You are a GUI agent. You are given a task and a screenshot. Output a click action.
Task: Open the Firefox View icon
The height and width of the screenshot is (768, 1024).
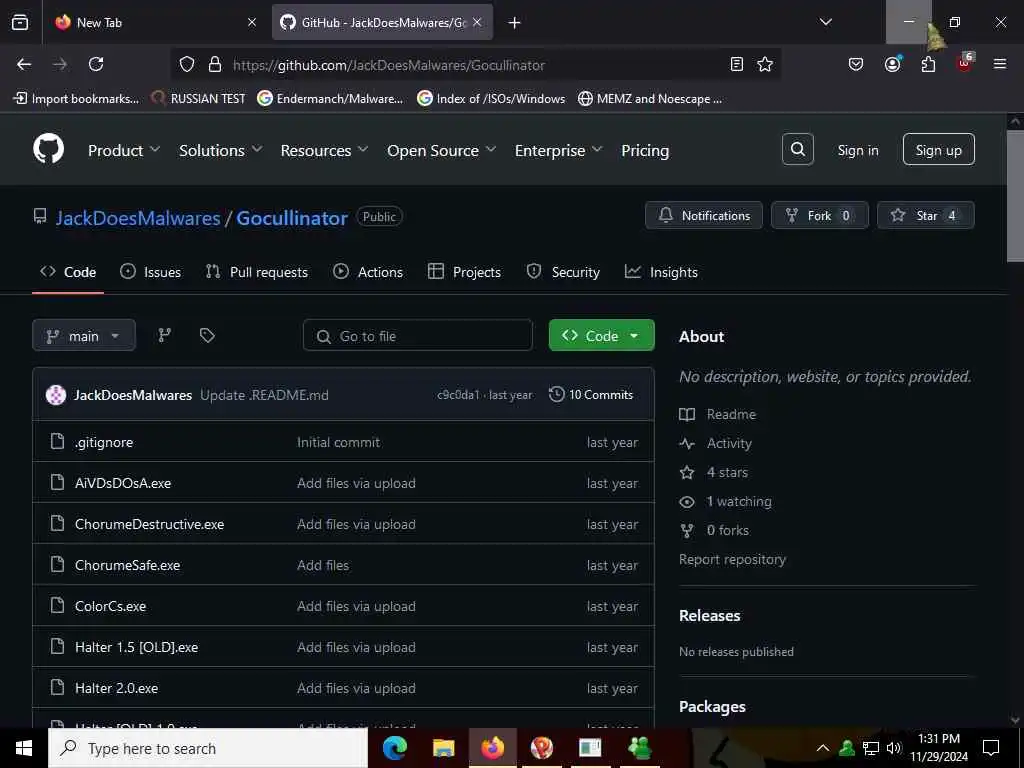tap(20, 22)
